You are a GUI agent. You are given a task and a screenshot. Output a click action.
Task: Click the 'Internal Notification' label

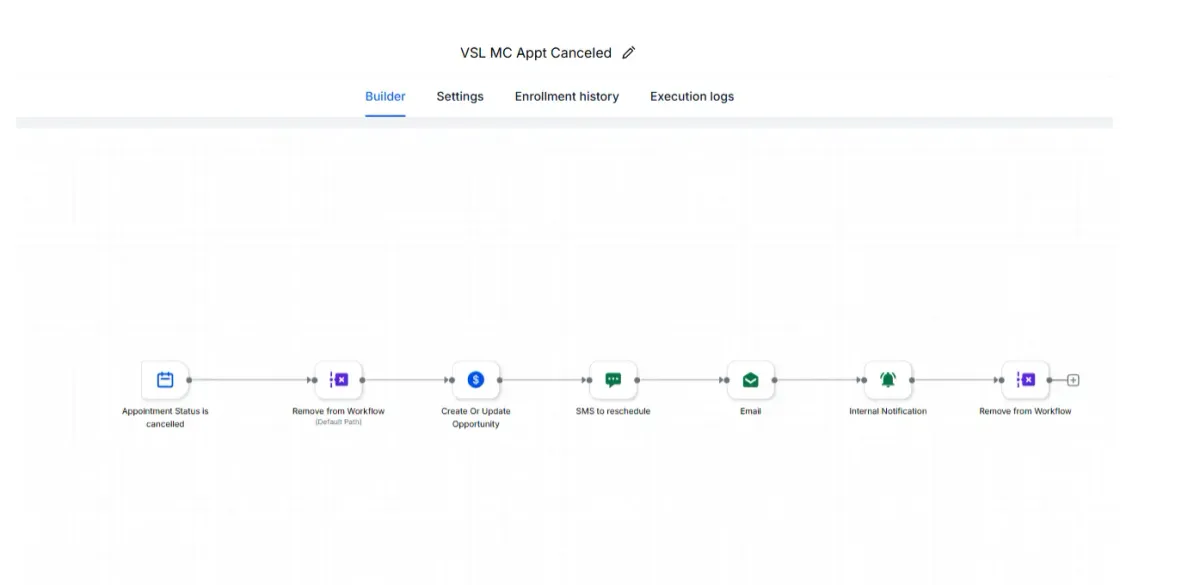(888, 411)
